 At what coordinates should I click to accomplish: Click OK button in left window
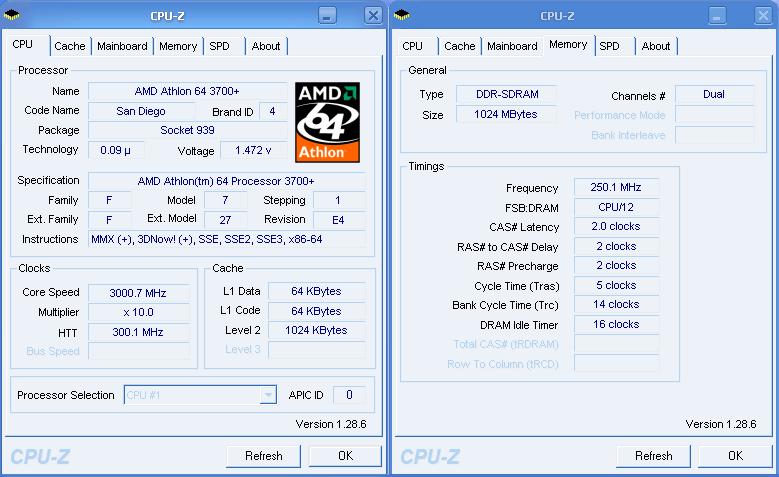coord(345,456)
